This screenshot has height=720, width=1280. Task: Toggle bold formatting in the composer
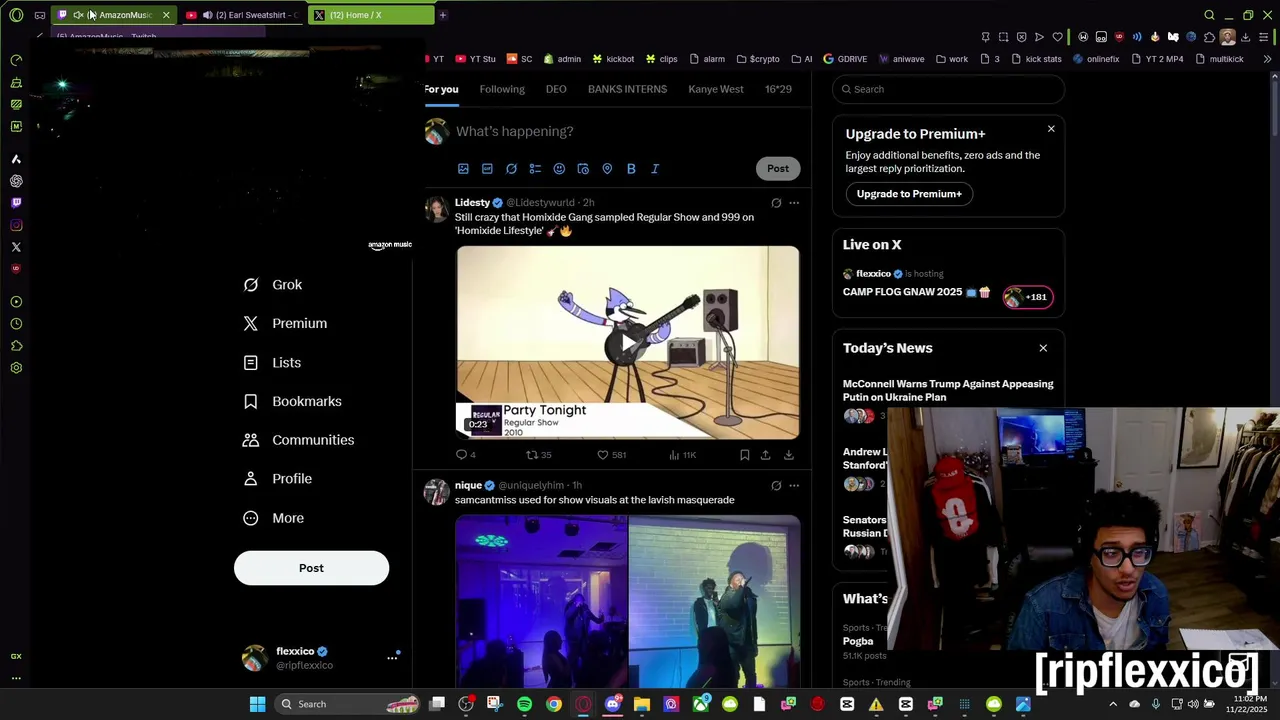tap(631, 169)
